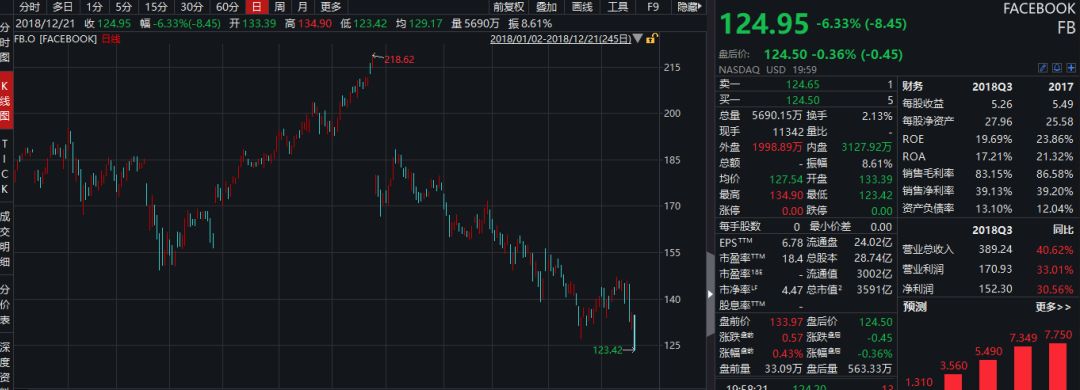Click the NASDAQ exchange label
This screenshot has height=390, width=1080.
[x=740, y=70]
